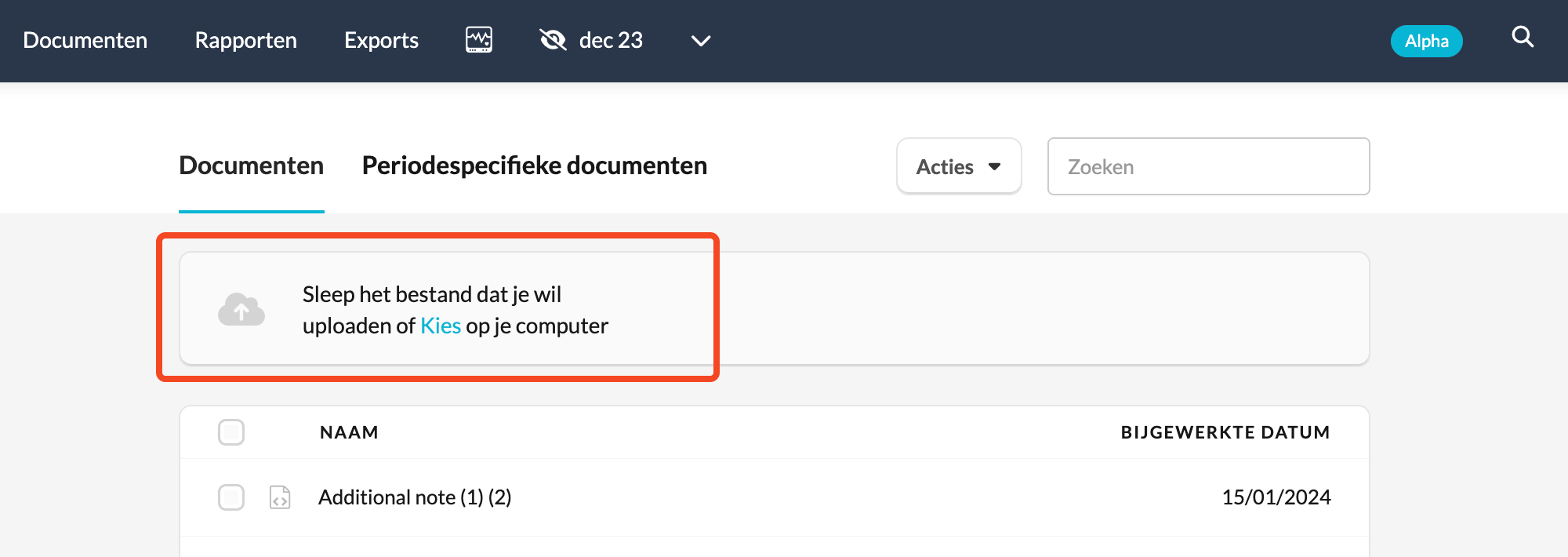The width and height of the screenshot is (1568, 557).
Task: Open the Acties dropdown
Action: coord(959,166)
